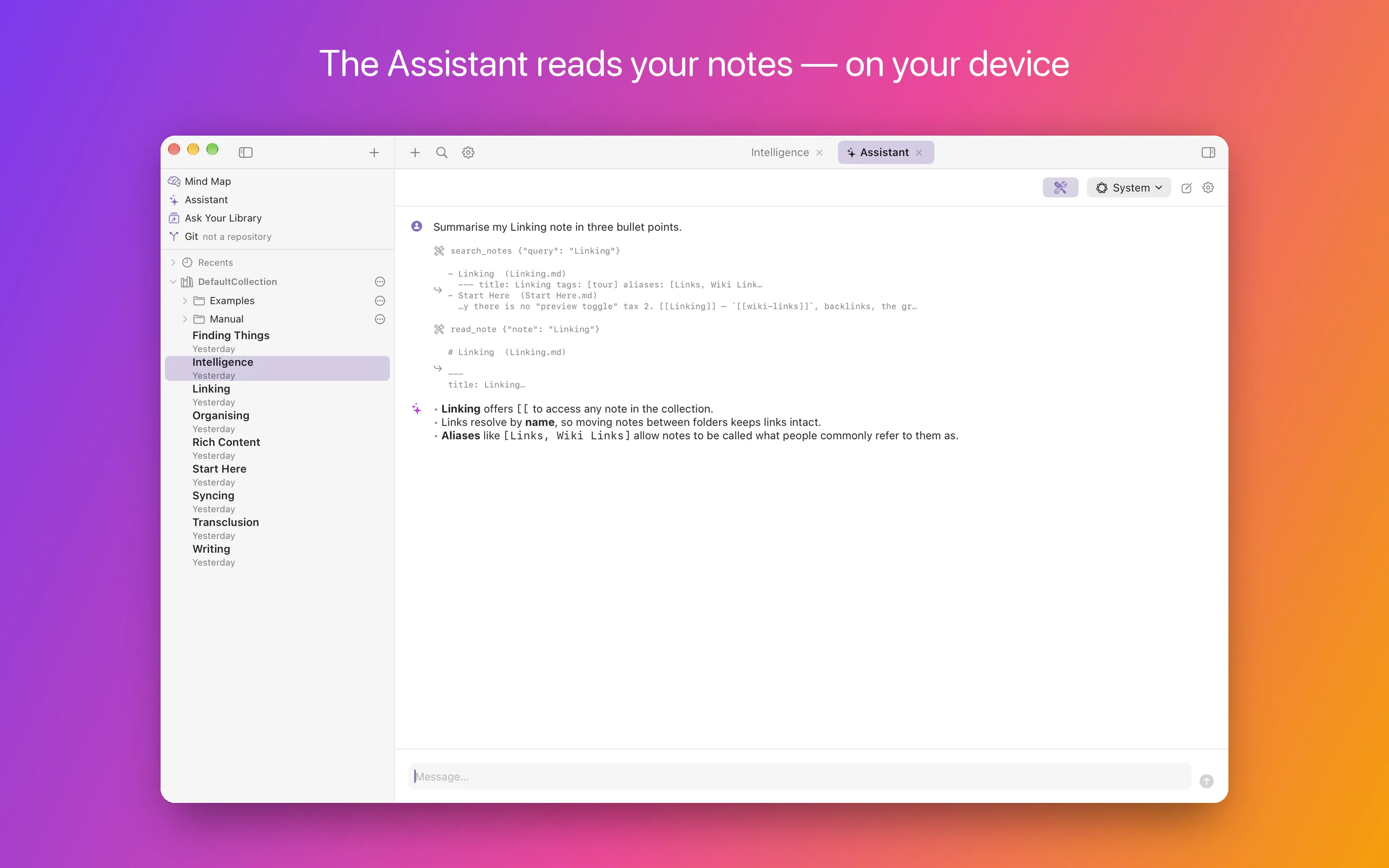This screenshot has height=868, width=1389.
Task: Collapse the DefaultCollection chevron
Action: (173, 282)
